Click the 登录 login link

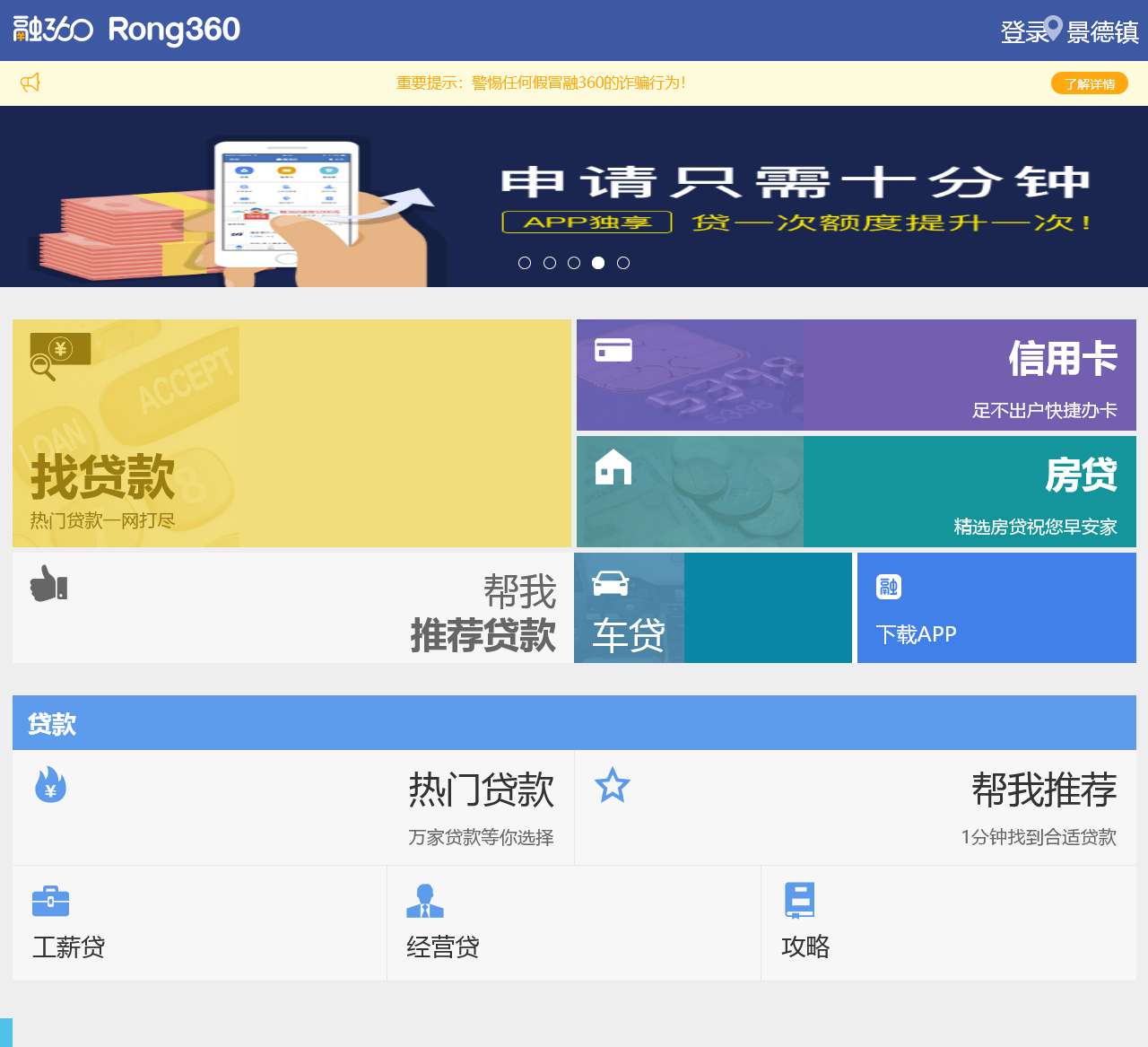1023,32
